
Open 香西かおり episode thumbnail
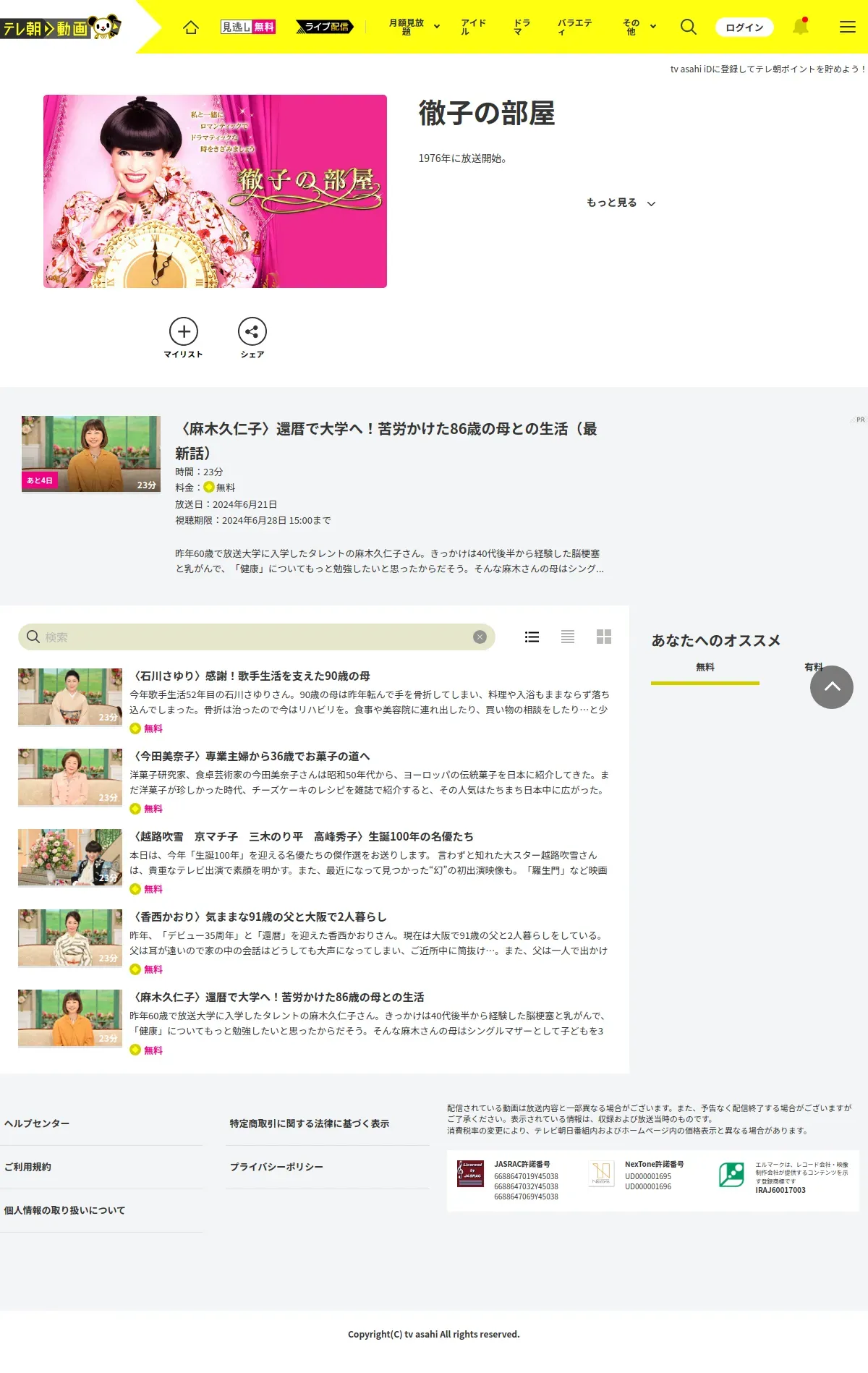coord(70,938)
